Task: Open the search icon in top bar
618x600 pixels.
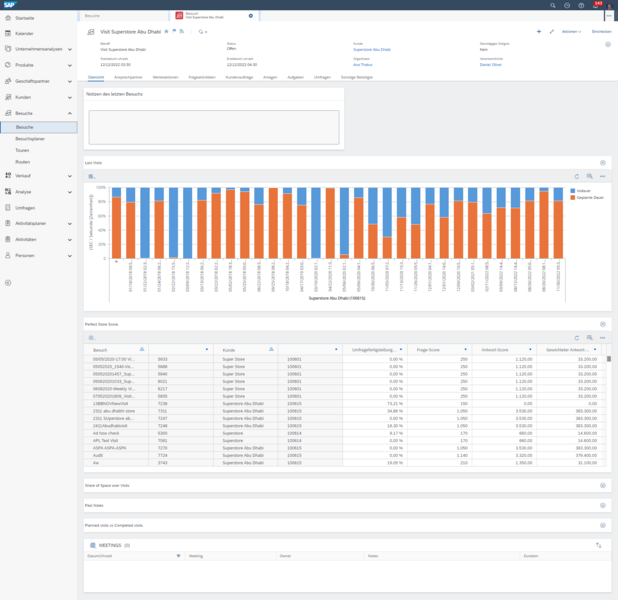Action: 553,5
